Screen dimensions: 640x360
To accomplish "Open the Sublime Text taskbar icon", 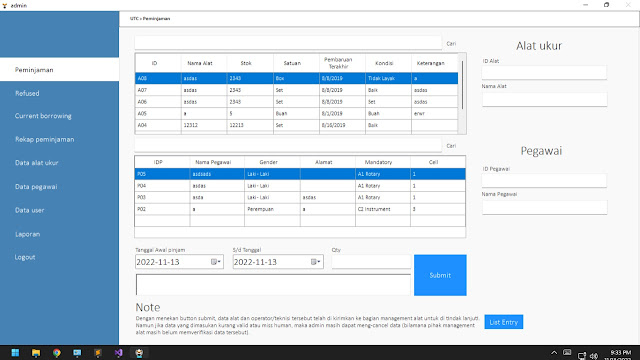I will pos(98,353).
